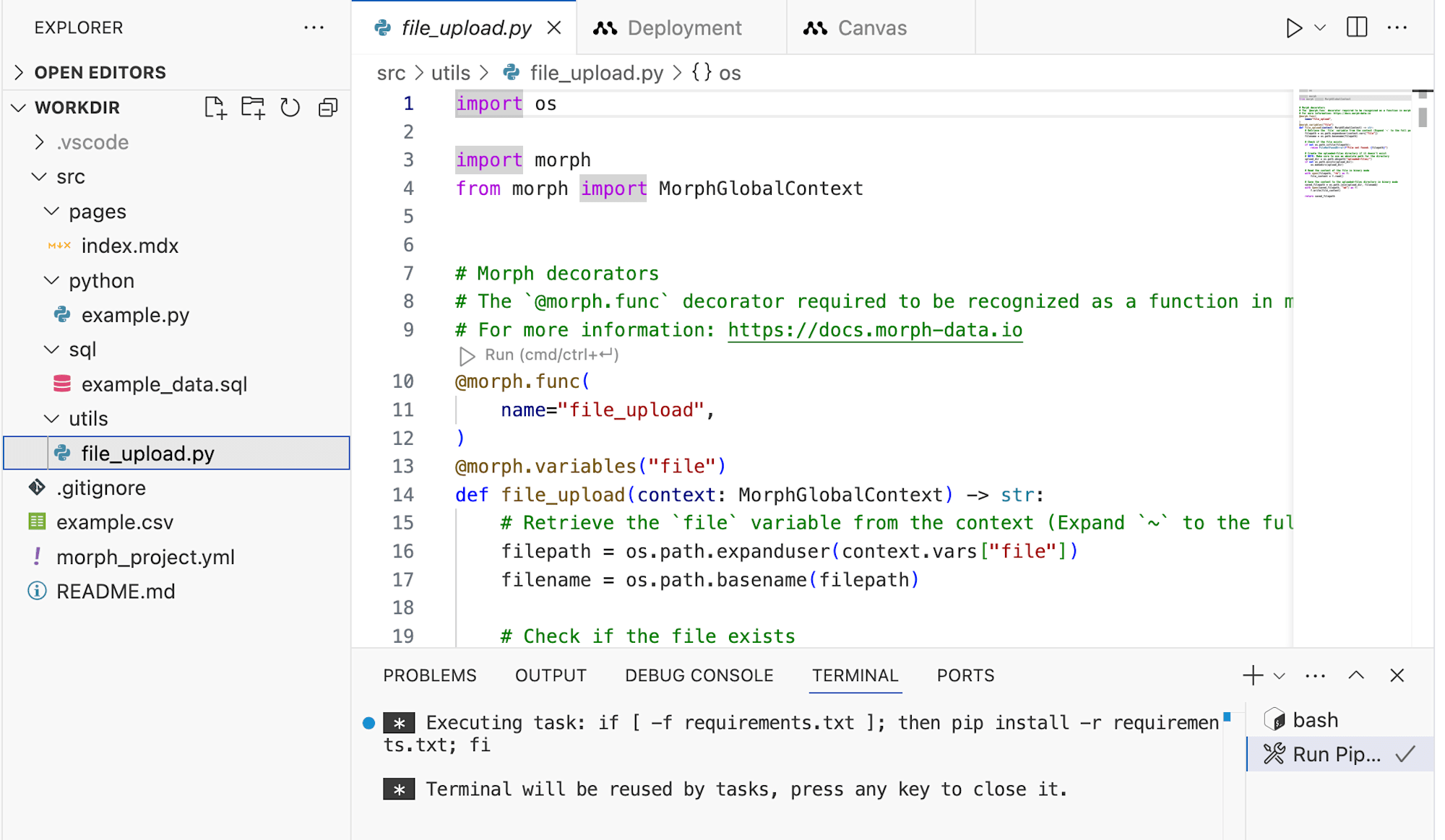1445x840 pixels.
Task: Open the PORTS panel tab
Action: click(965, 675)
